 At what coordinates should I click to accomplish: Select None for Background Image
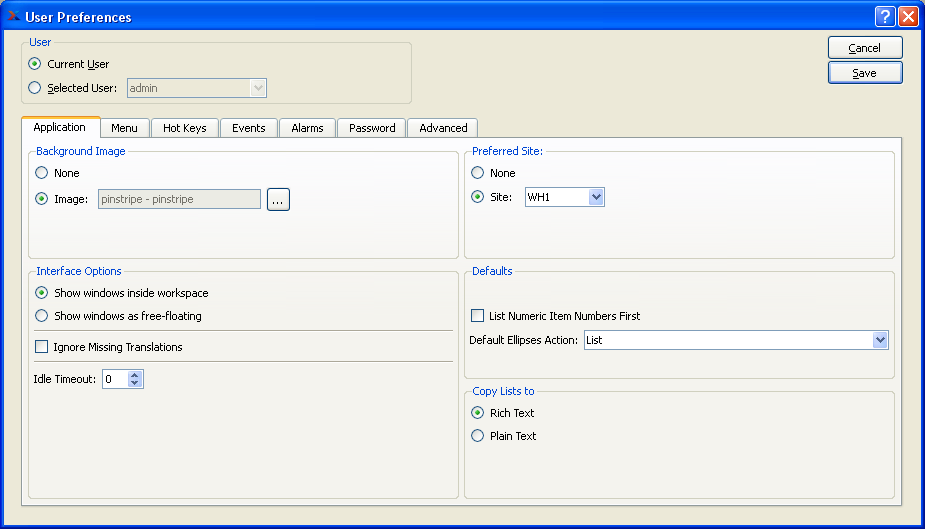tap(41, 173)
